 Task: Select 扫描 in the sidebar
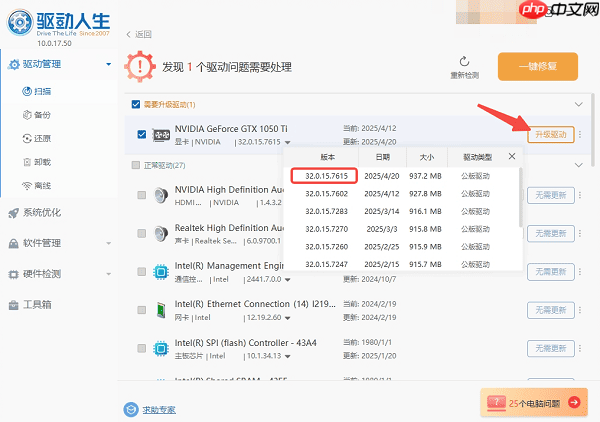tap(37, 91)
